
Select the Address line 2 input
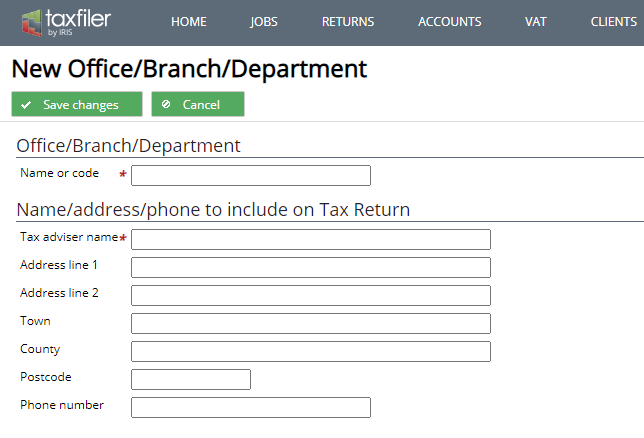(311, 295)
